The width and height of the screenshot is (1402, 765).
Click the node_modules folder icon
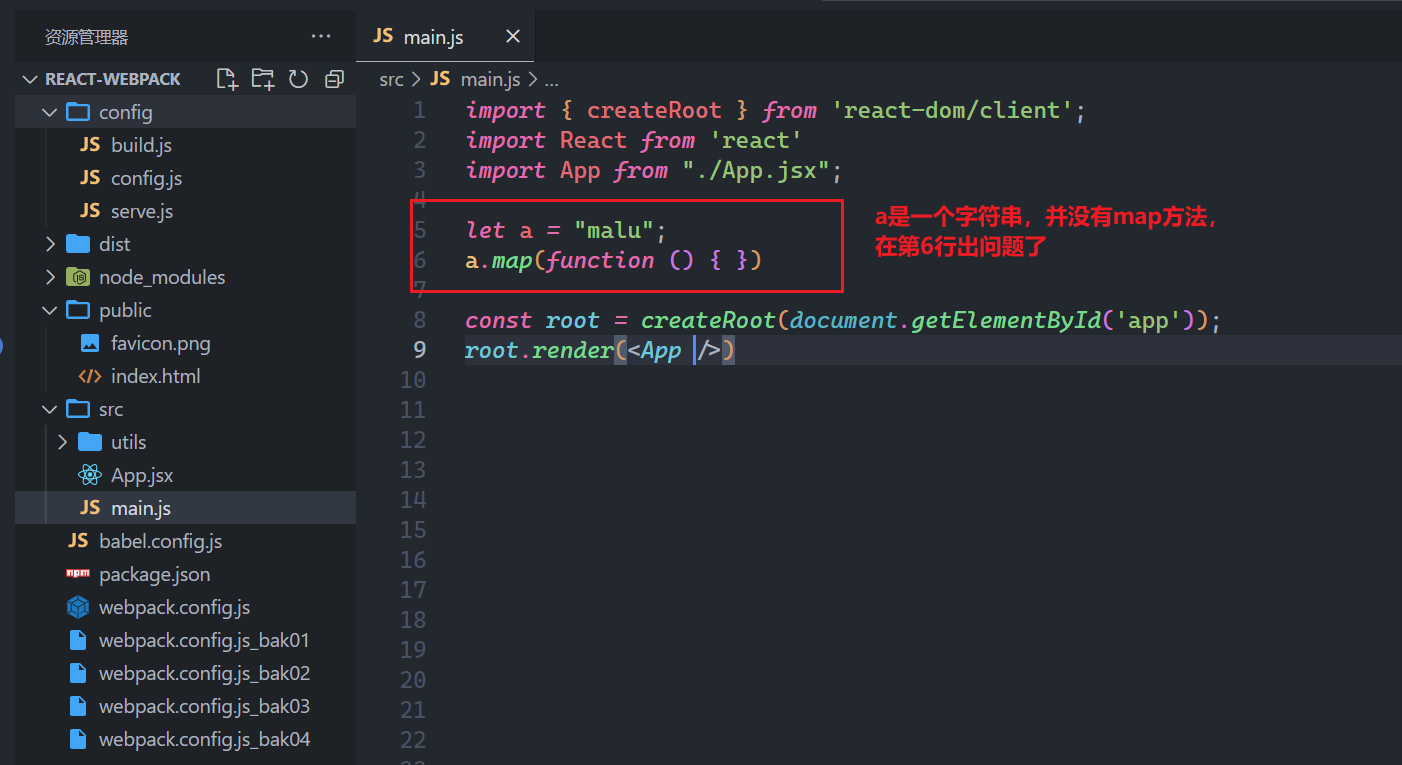(78, 277)
